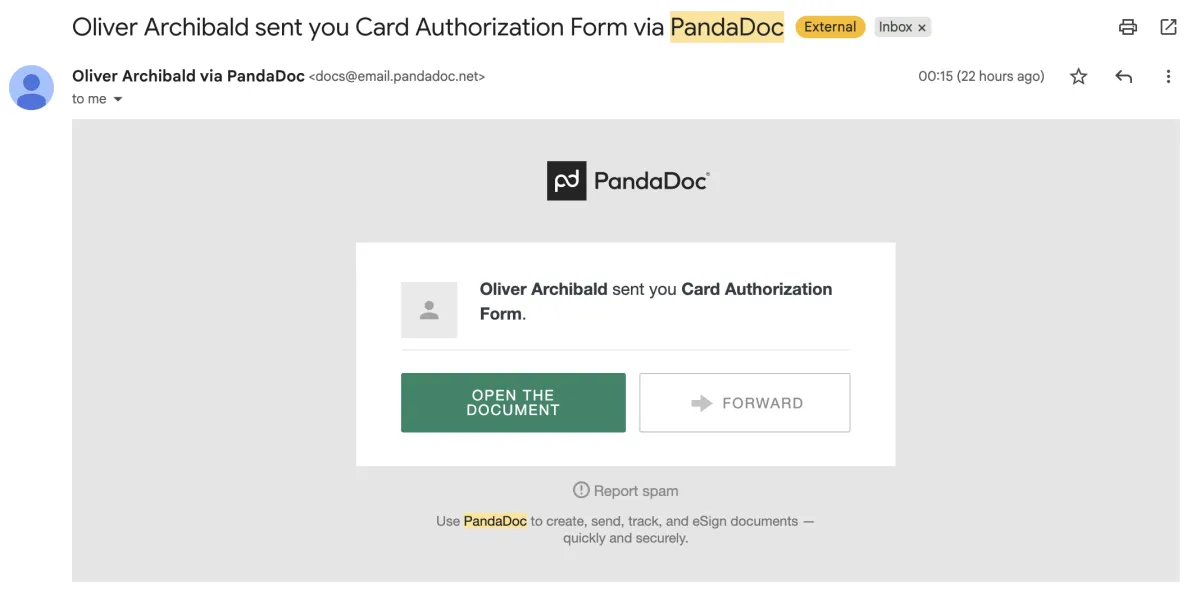This screenshot has height=601, width=1200.
Task: Remove the Inbox label with its x
Action: point(922,28)
